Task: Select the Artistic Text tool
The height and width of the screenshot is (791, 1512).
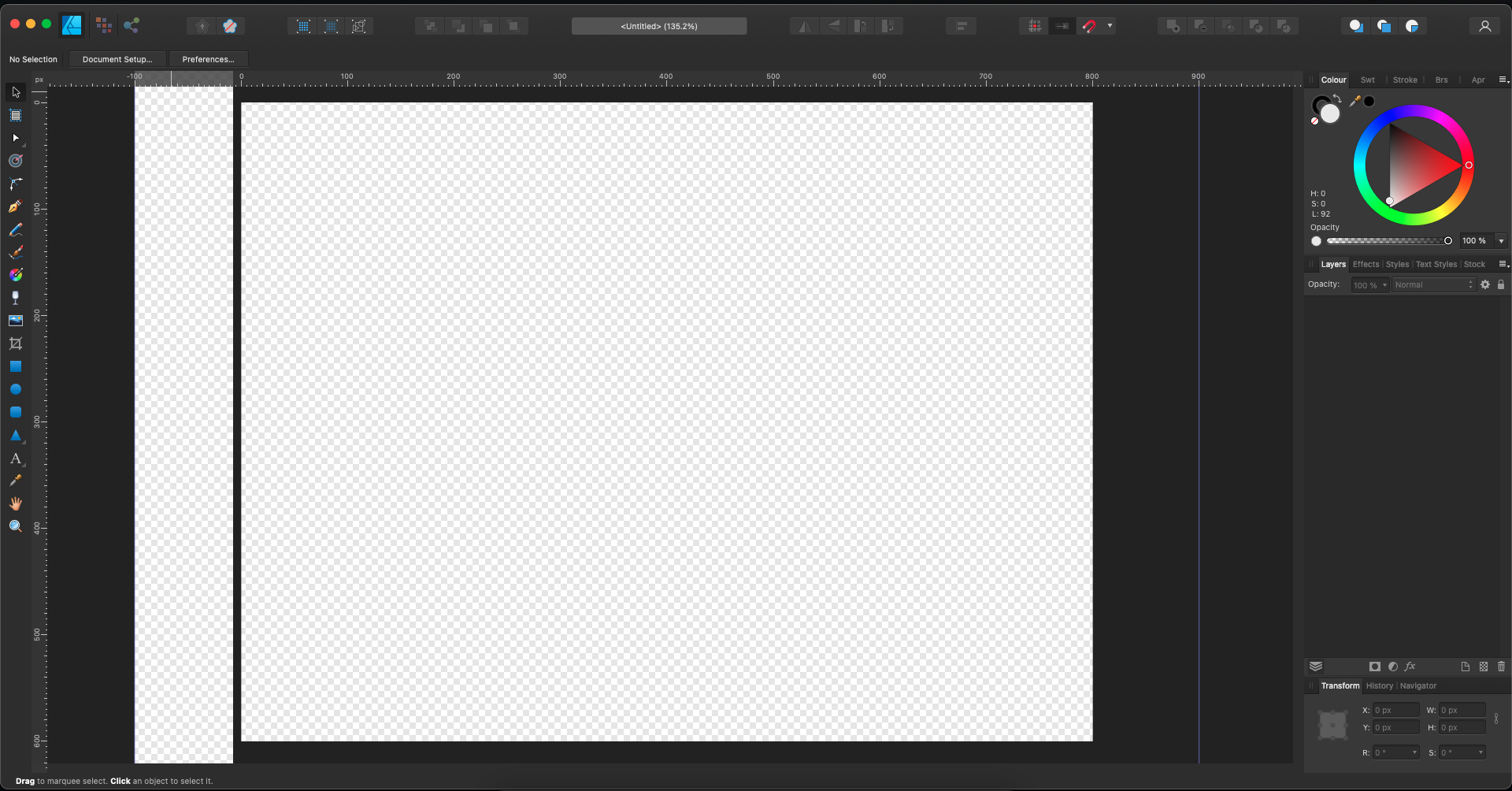Action: (x=16, y=458)
